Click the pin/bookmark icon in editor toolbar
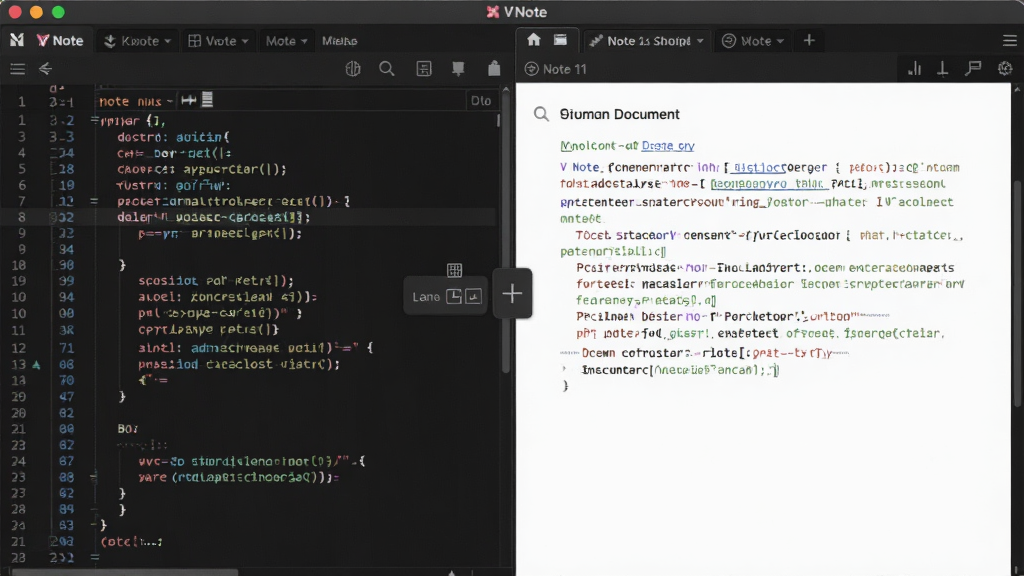Image resolution: width=1024 pixels, height=576 pixels. [x=458, y=69]
